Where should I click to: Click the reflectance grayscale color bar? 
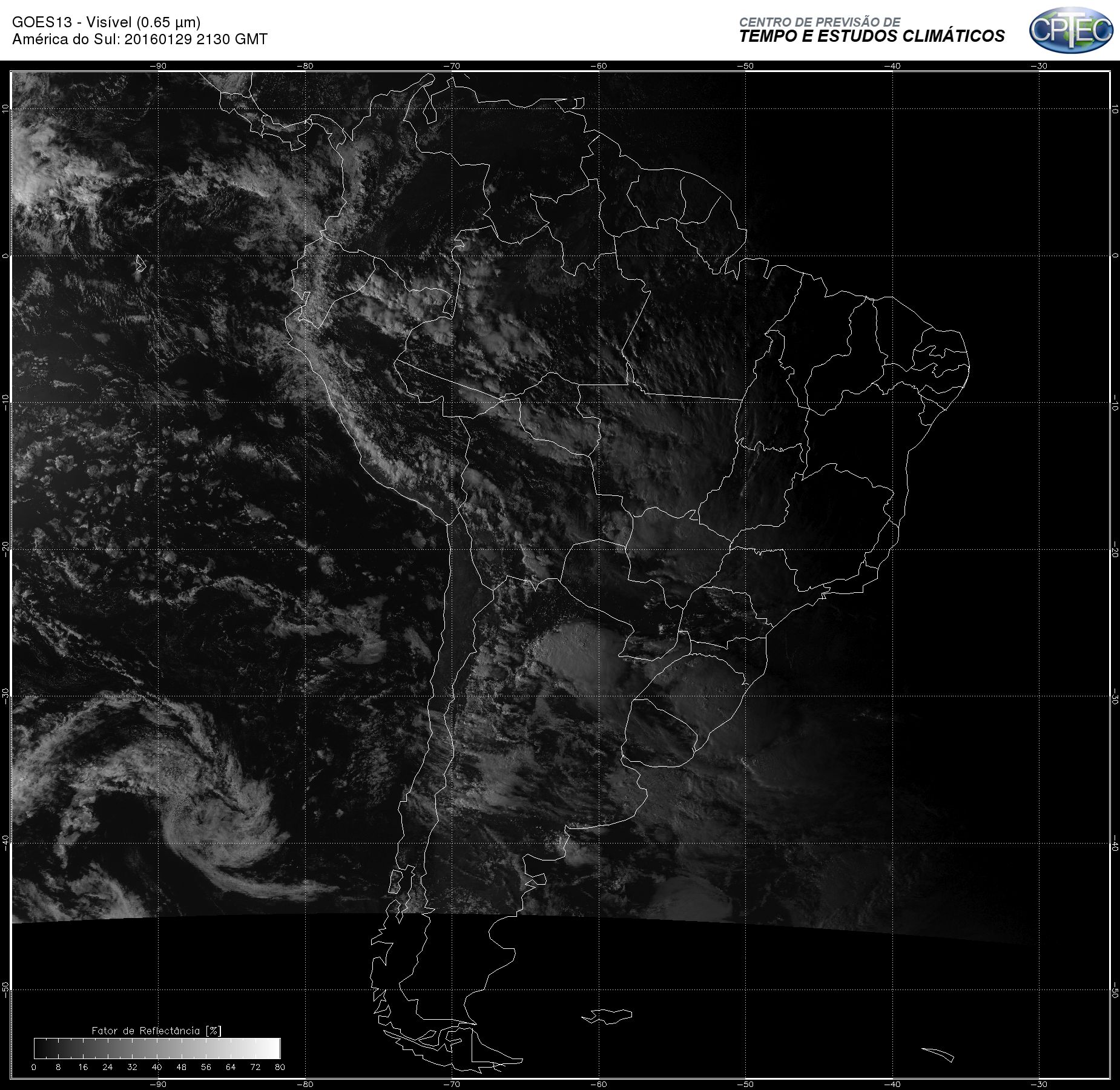157,1048
